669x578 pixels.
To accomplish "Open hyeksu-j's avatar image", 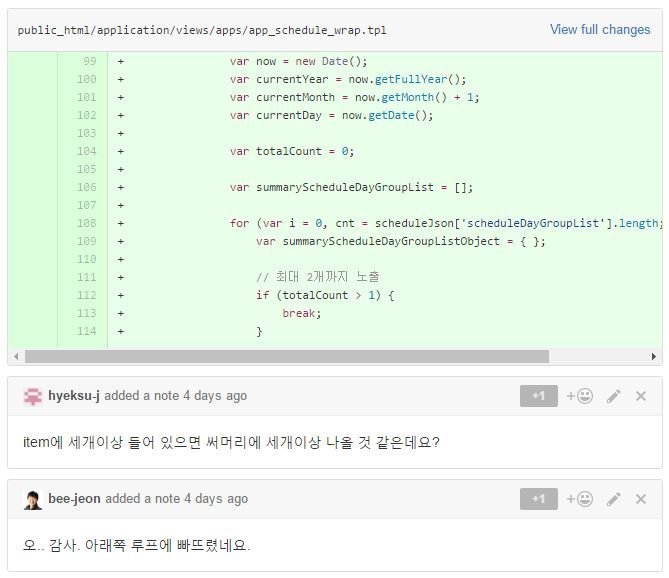I will pyautogui.click(x=33, y=396).
